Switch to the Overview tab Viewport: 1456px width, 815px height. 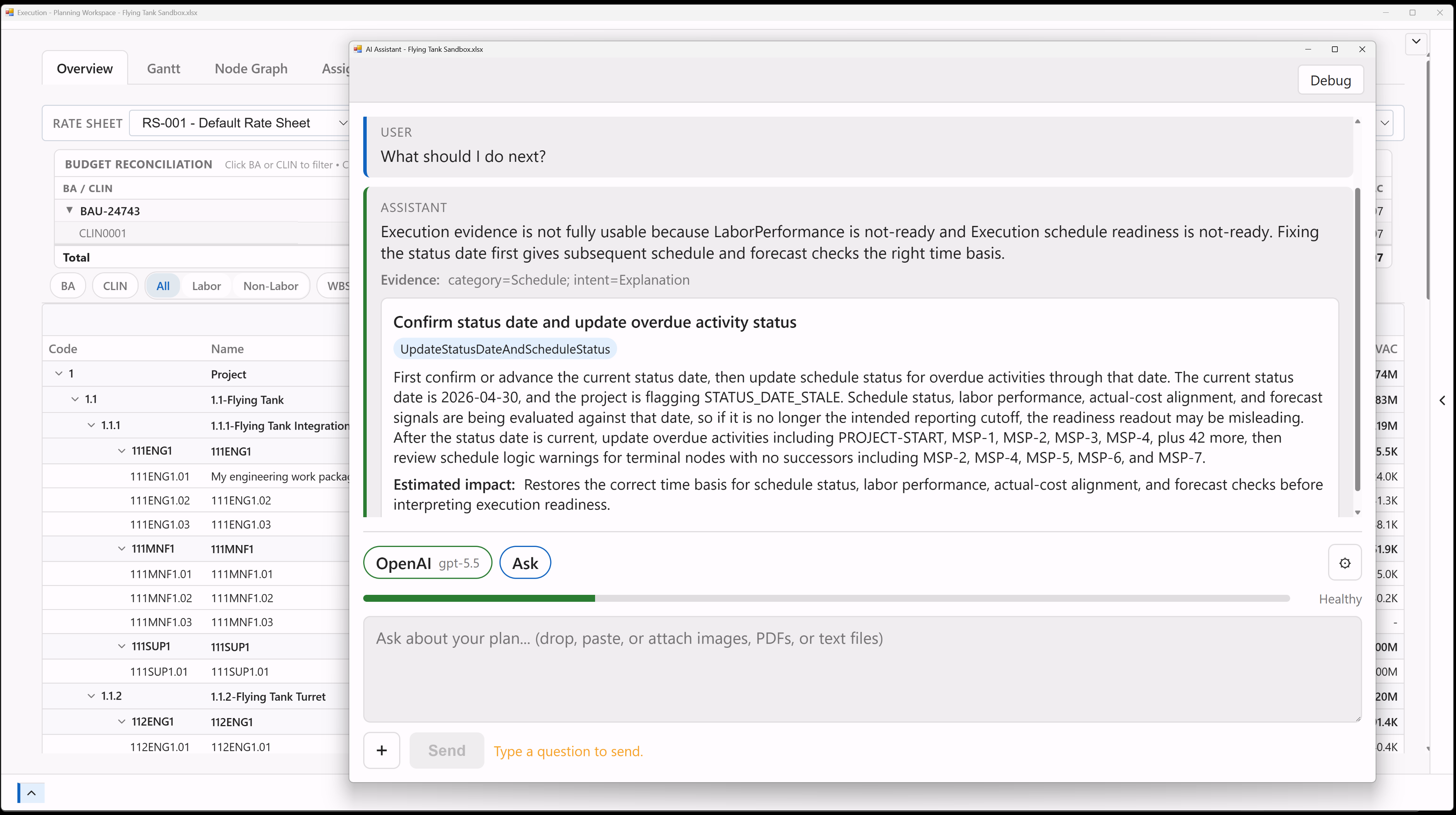click(85, 68)
